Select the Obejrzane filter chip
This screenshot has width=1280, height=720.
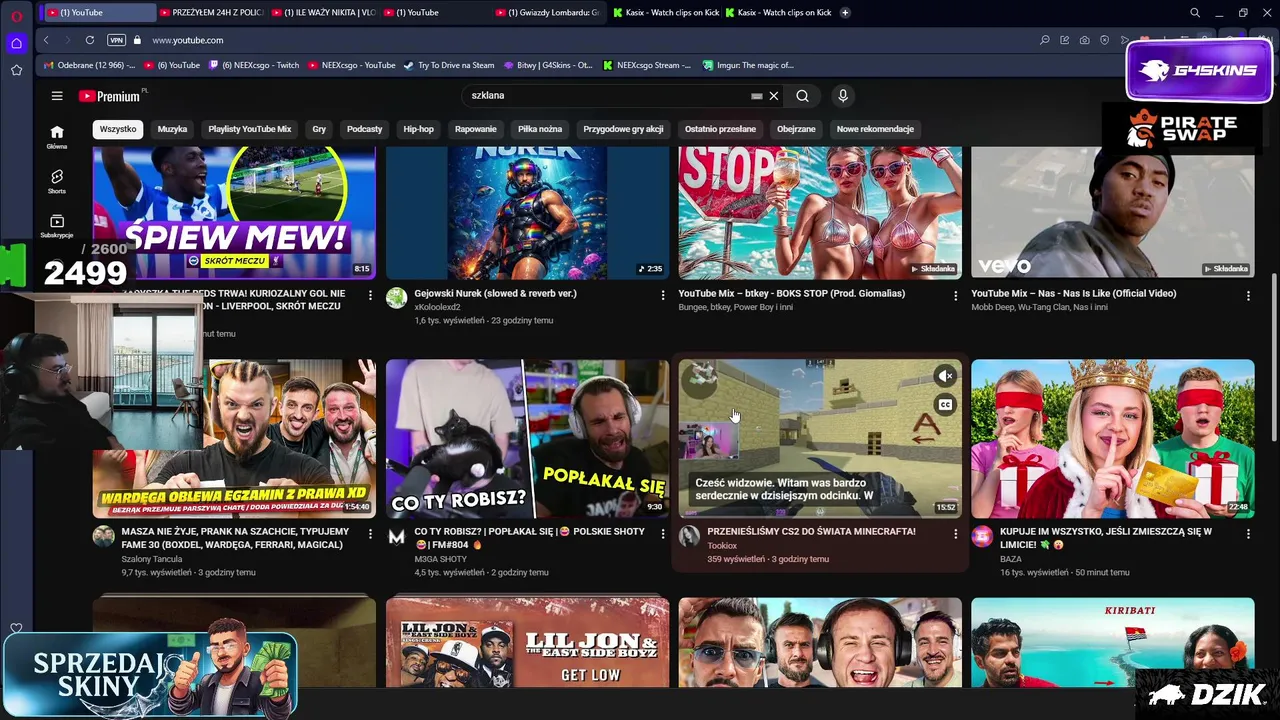(796, 129)
